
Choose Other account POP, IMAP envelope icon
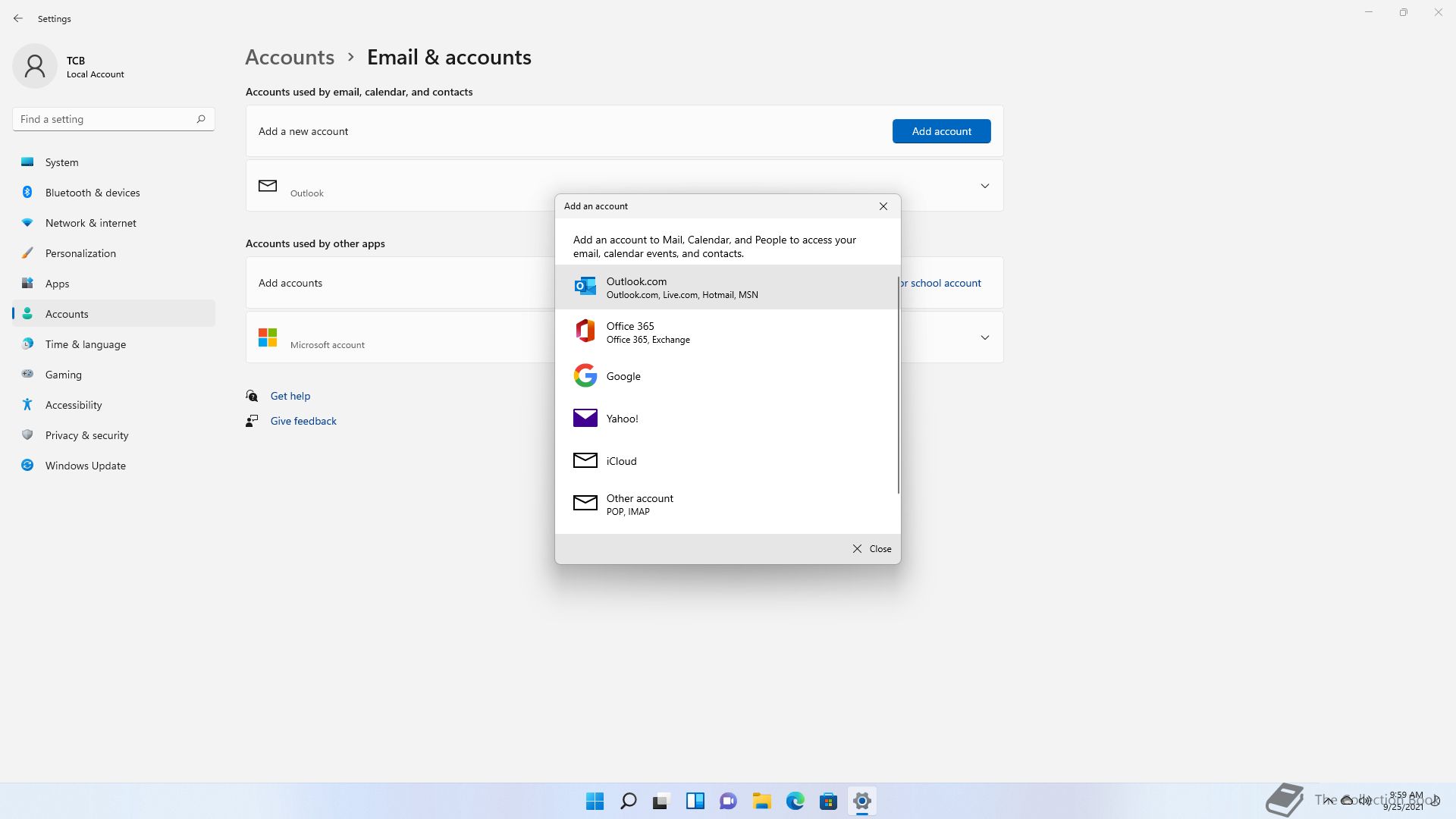pos(585,503)
